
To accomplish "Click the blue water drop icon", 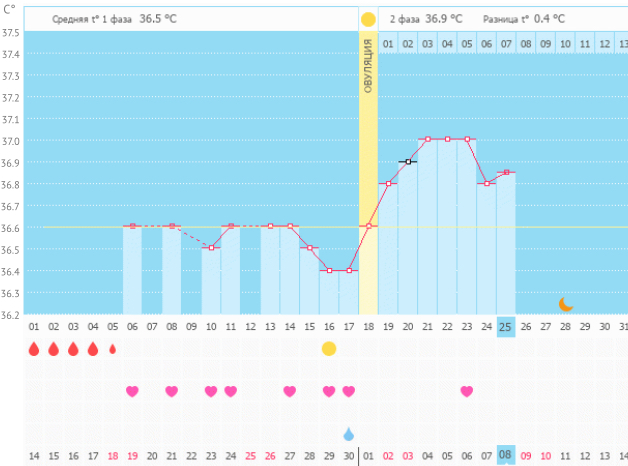I will click(x=348, y=434).
